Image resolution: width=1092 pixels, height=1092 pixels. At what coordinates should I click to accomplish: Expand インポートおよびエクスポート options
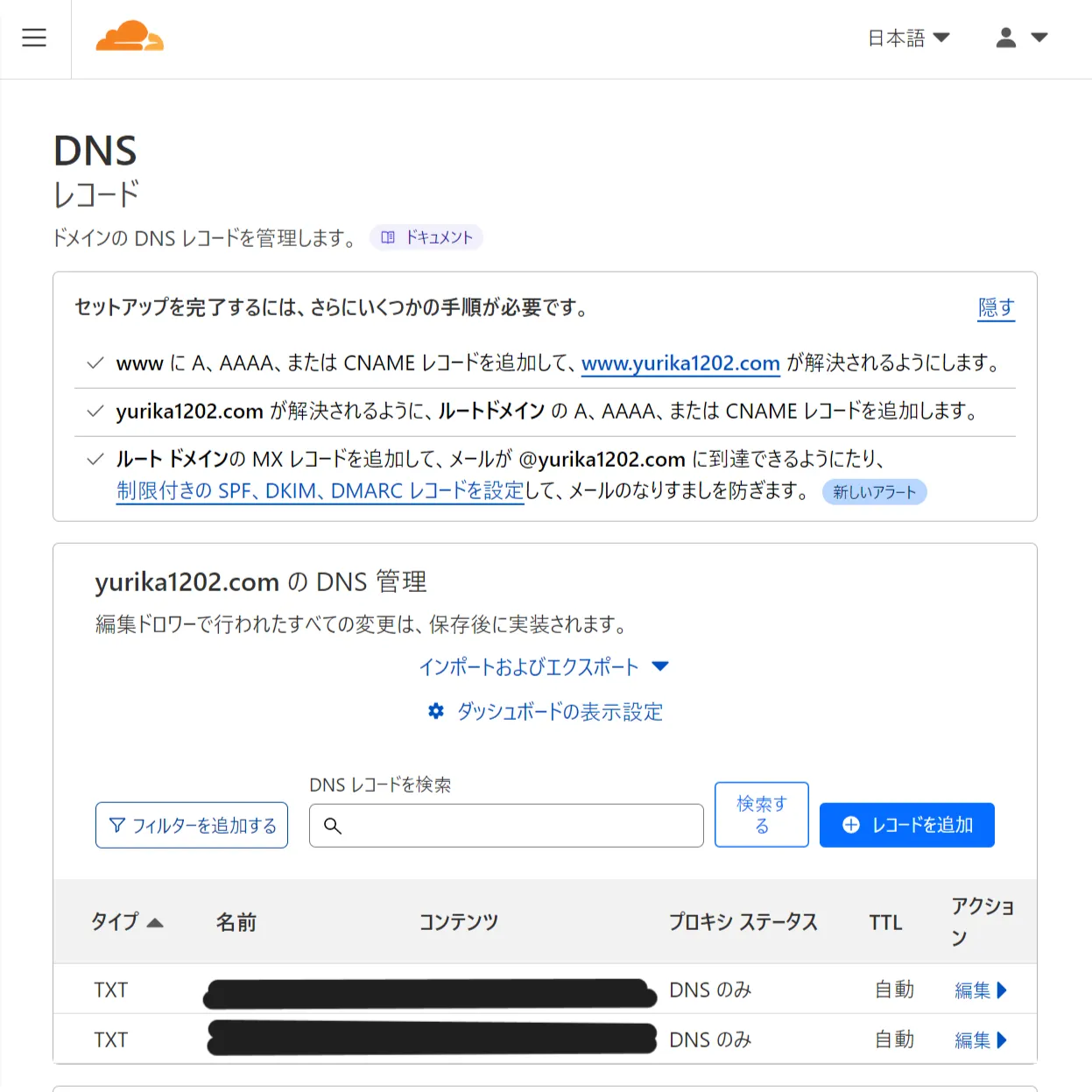click(661, 666)
